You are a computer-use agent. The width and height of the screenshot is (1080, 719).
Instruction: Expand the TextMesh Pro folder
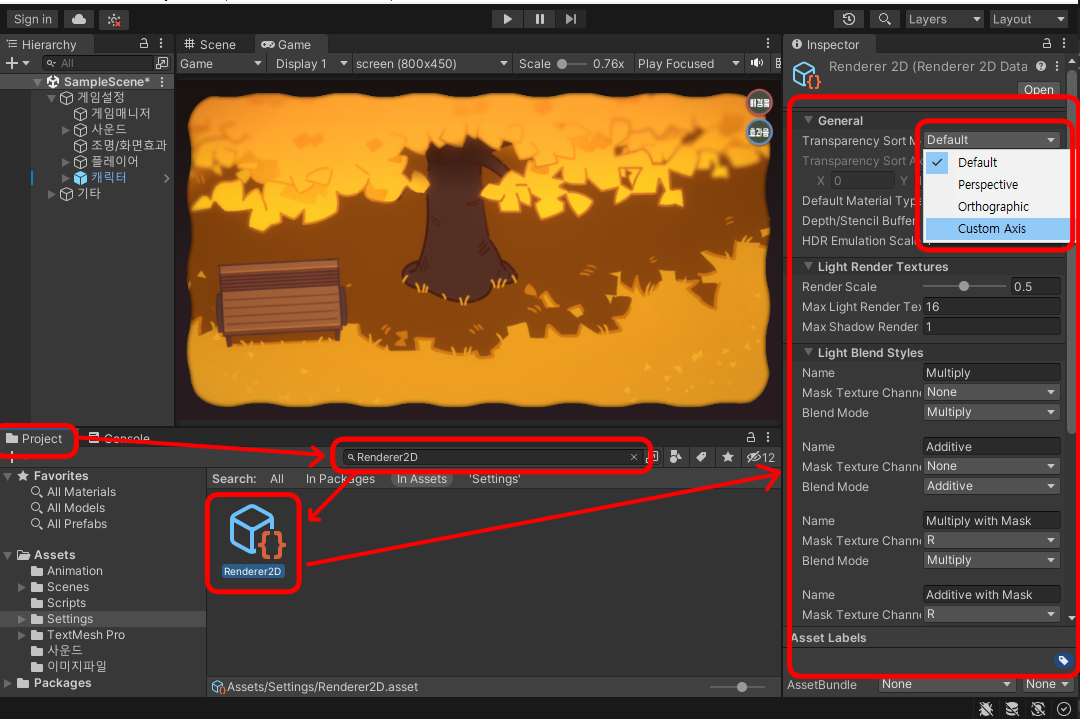tap(21, 635)
